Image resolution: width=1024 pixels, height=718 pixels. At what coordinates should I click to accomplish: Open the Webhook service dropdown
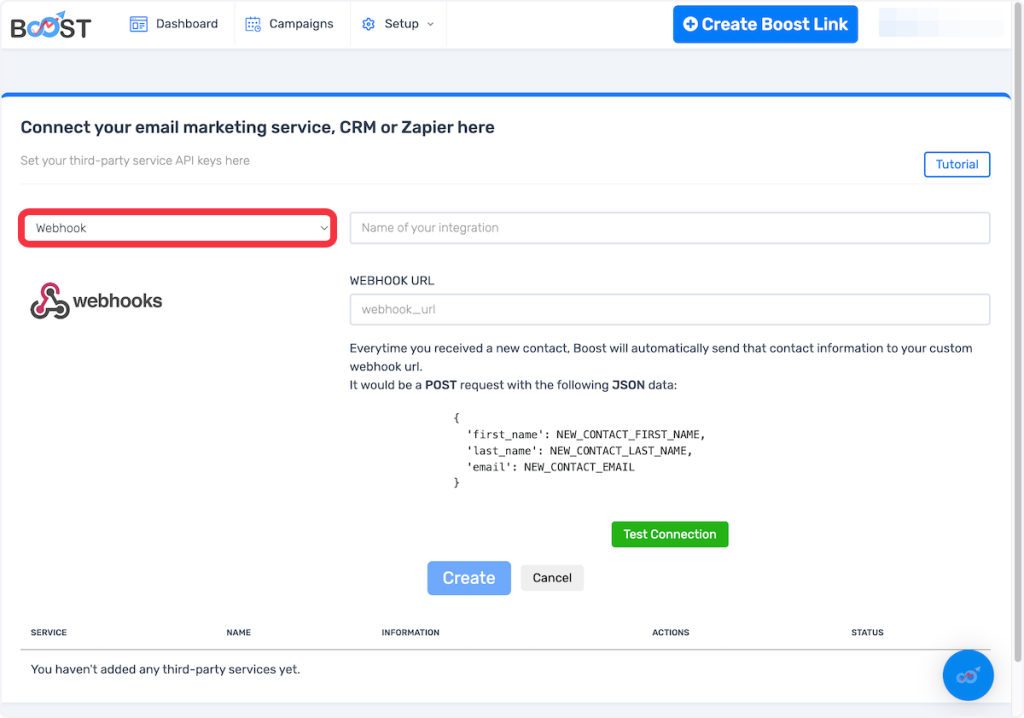click(x=177, y=228)
